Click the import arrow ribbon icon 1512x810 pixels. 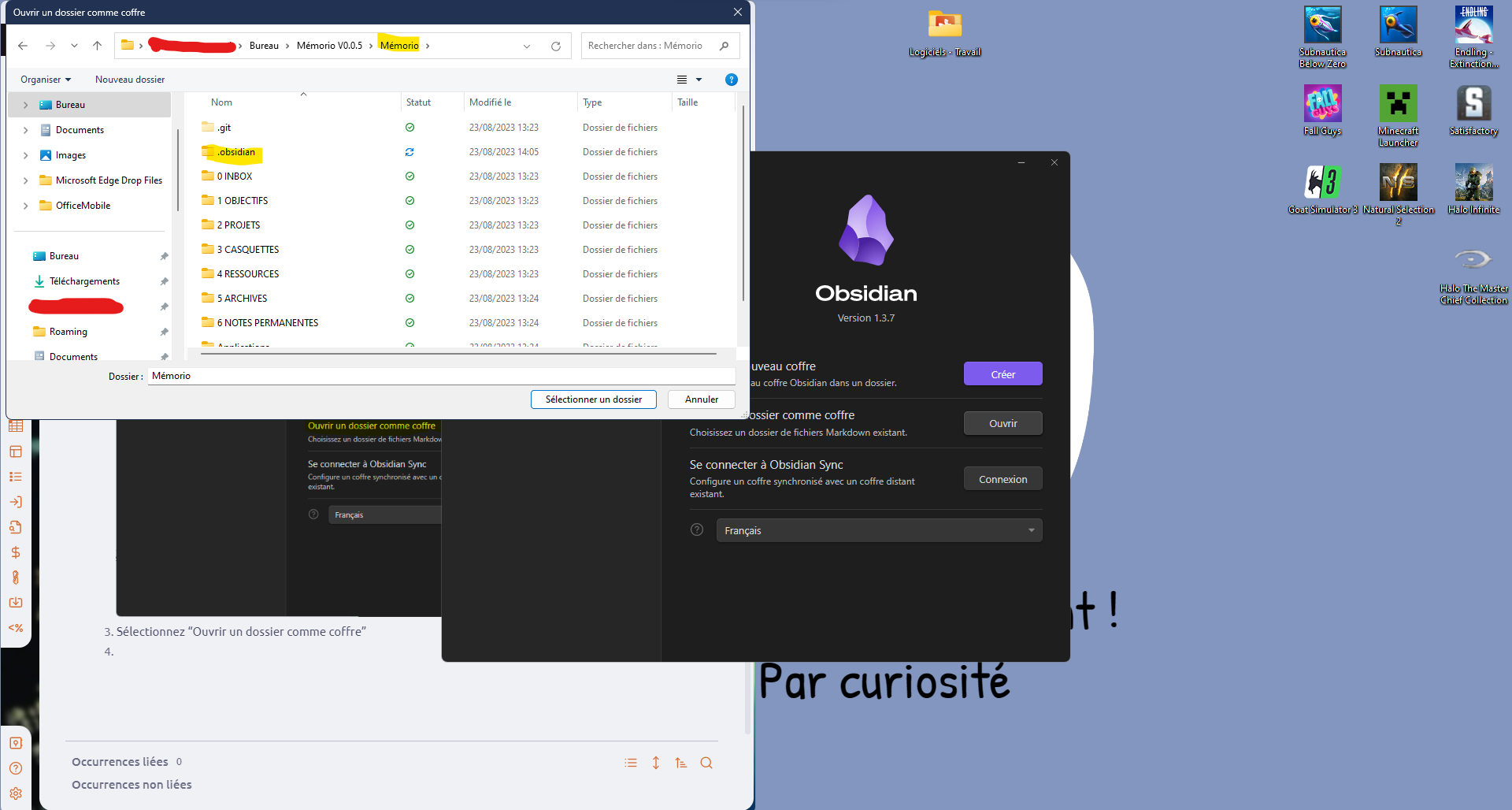click(16, 603)
